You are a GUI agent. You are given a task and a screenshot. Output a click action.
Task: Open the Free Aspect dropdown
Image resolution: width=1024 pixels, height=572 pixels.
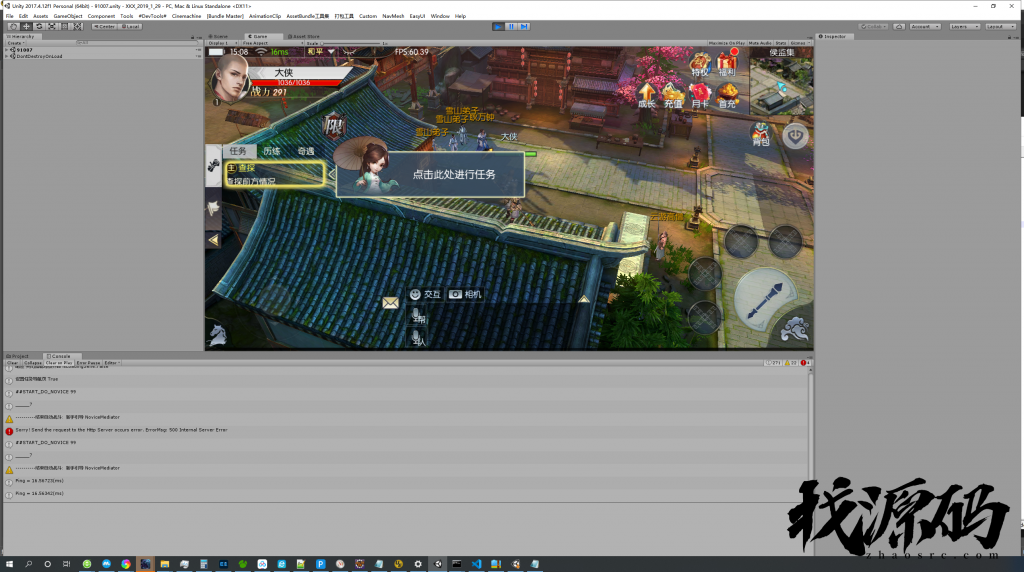click(272, 43)
